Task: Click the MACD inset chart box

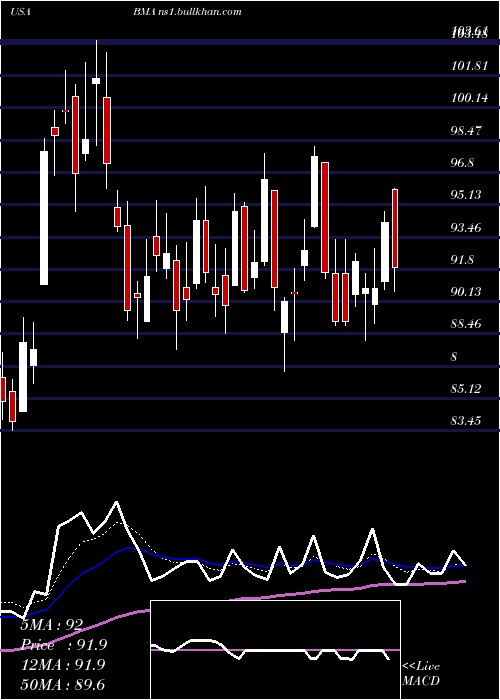Action: [275, 650]
